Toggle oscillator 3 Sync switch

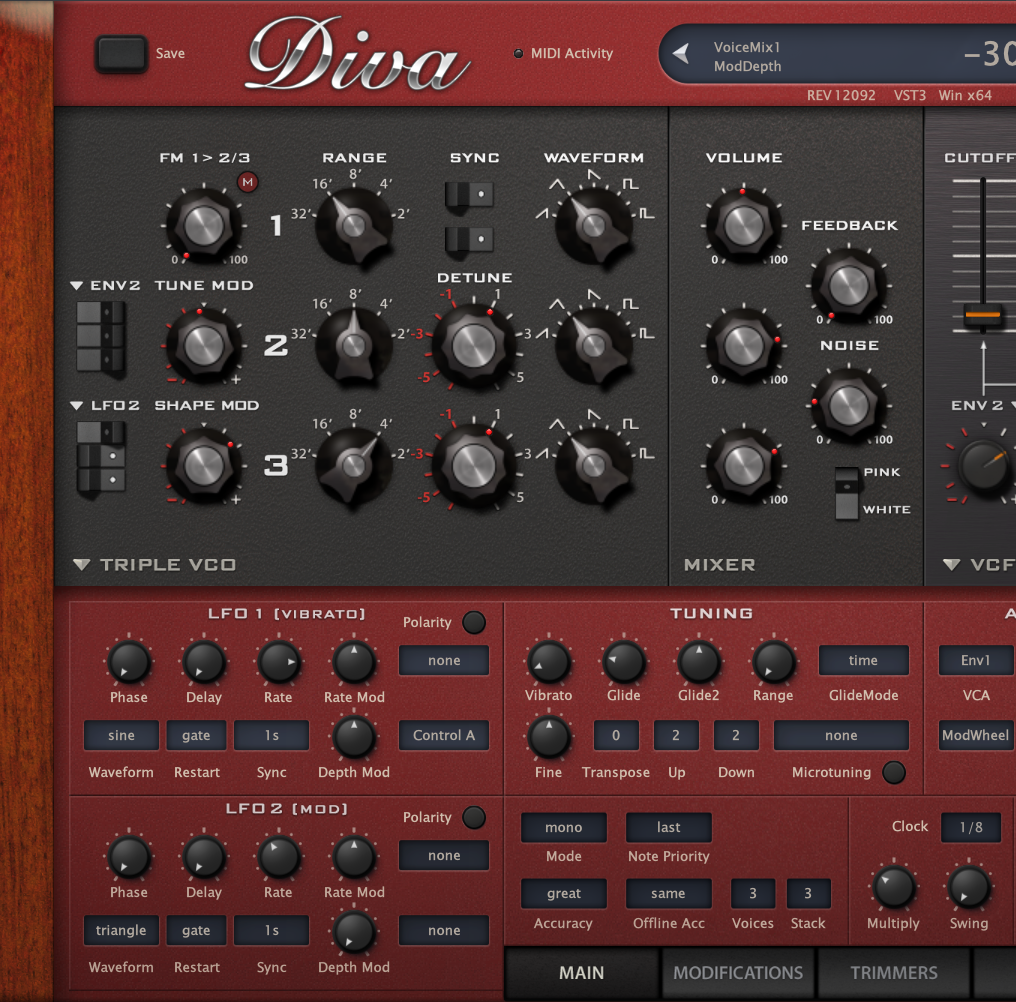coord(469,239)
